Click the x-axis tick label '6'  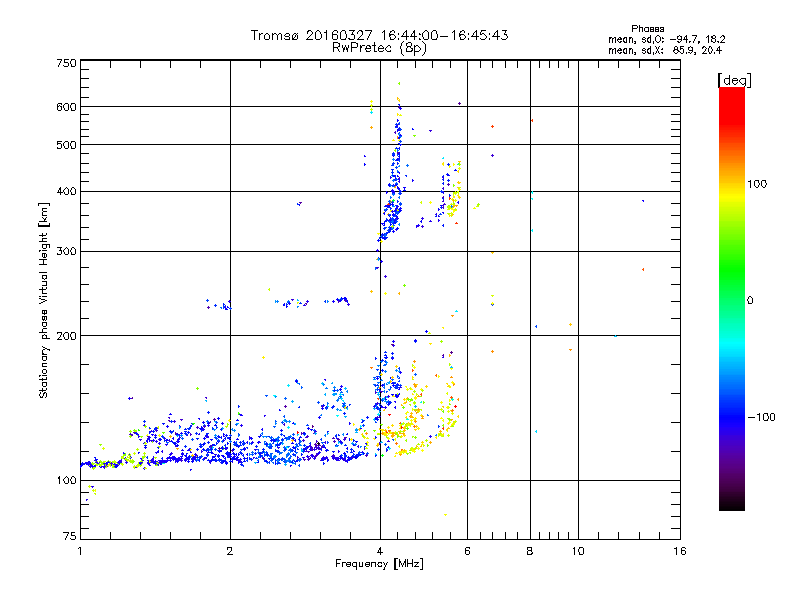[x=467, y=551]
